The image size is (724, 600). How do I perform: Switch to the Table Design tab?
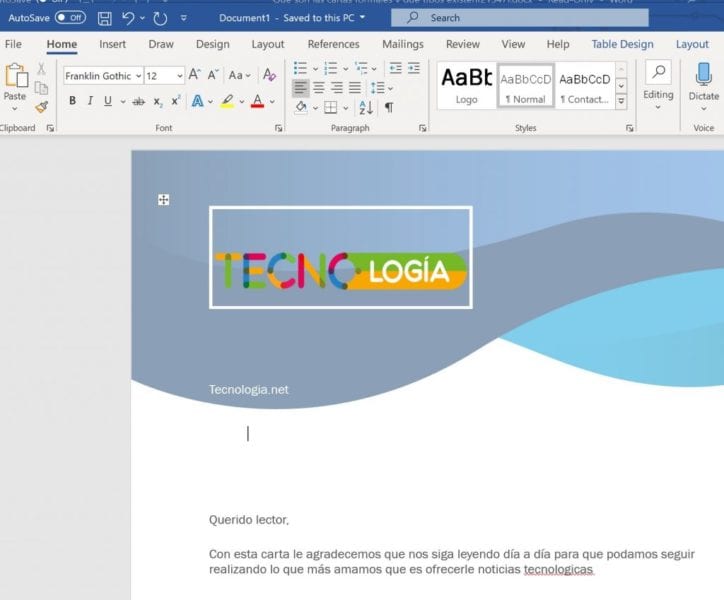tap(622, 44)
